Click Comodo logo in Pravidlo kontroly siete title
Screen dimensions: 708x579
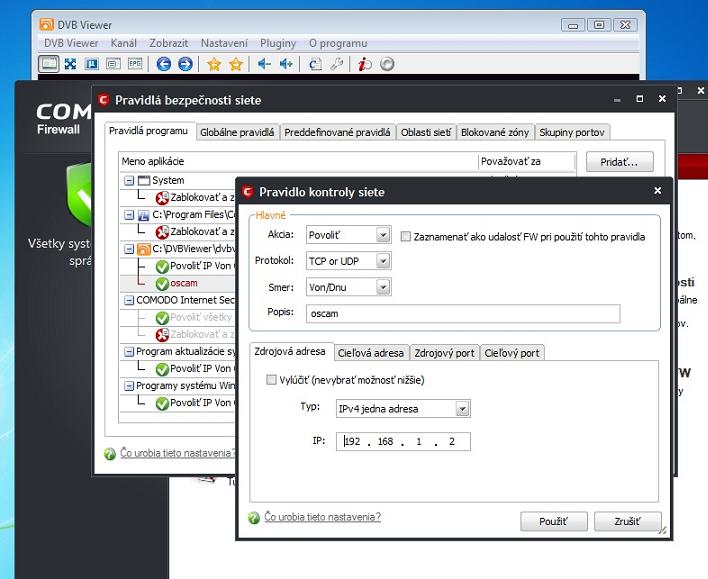pyautogui.click(x=247, y=191)
